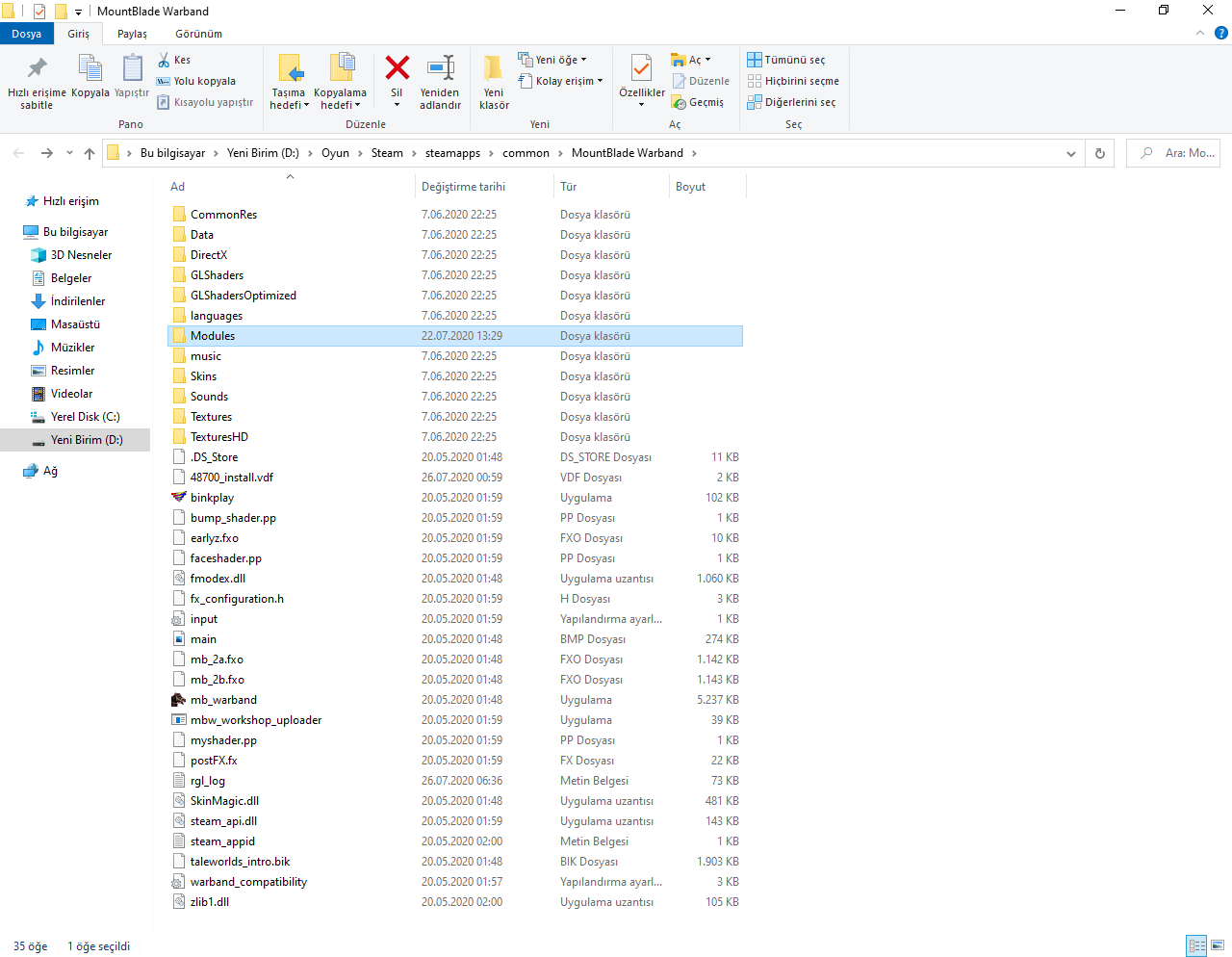Switch to the Giriş ribbon tab
Screen dimensions: 1232x957
coord(78,34)
